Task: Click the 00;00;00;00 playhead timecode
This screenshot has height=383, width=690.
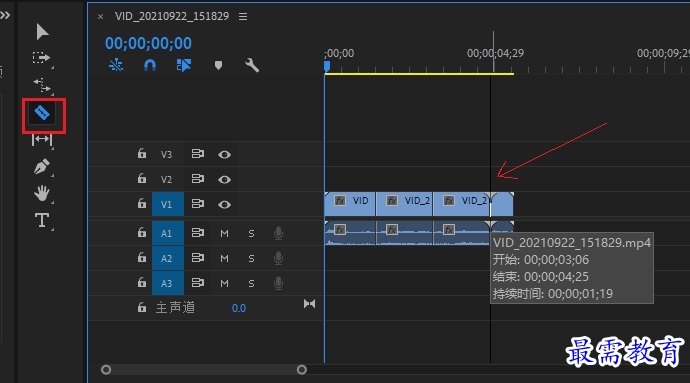Action: pos(148,43)
